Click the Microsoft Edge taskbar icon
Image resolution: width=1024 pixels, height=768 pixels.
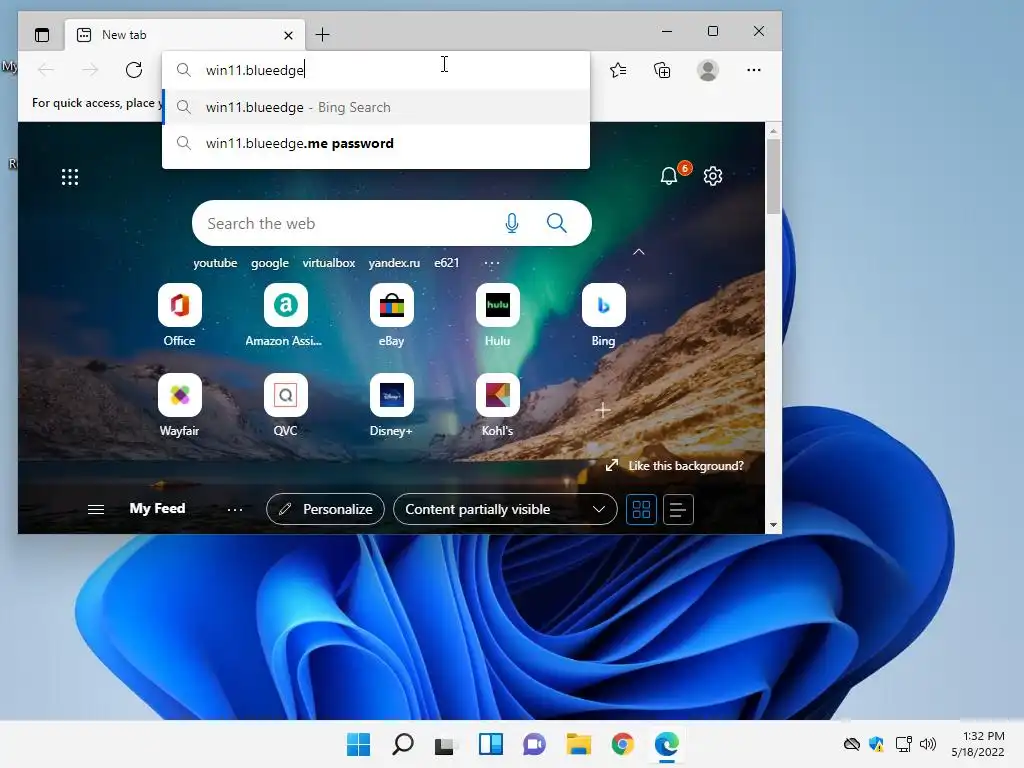667,744
